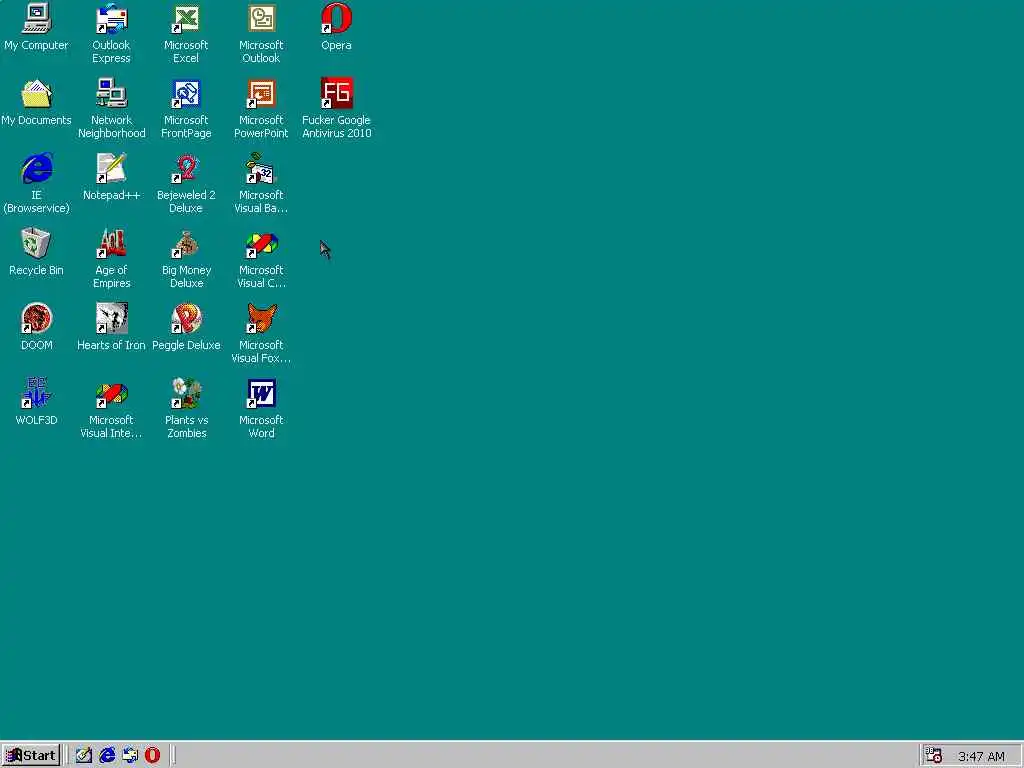Click Show Desktop in the Quick Launch bar
The height and width of the screenshot is (768, 1024).
84,756
